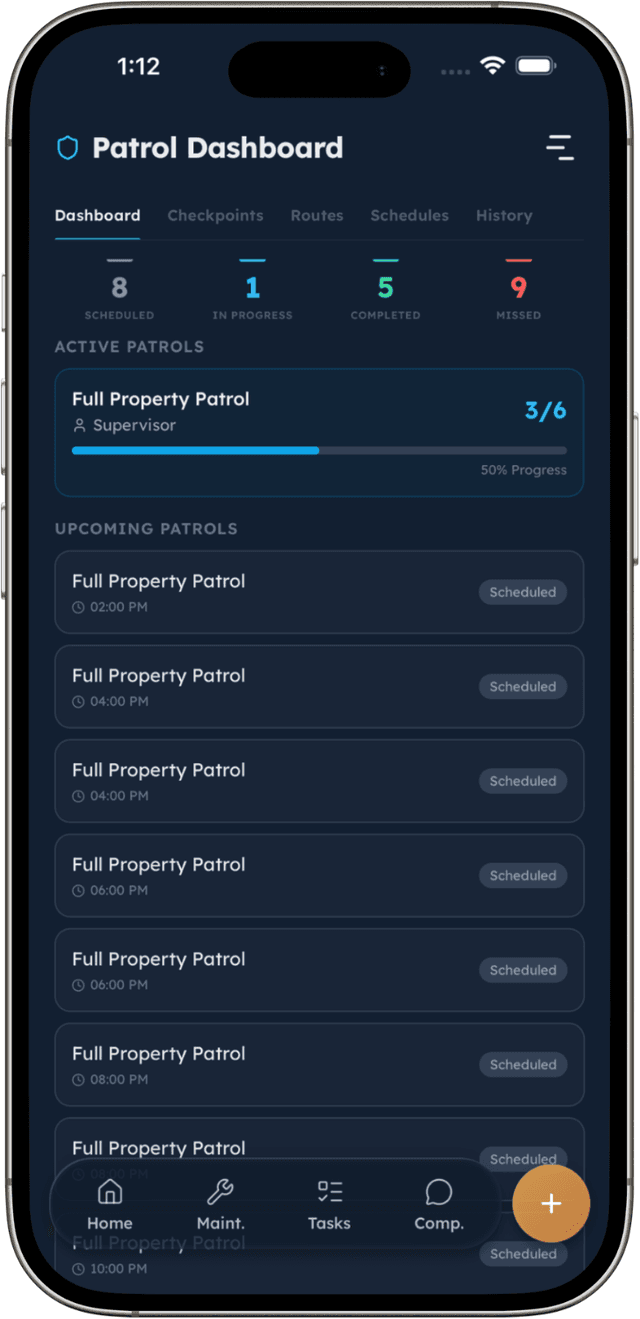Open Comp. chat bubble icon

pyautogui.click(x=439, y=1192)
